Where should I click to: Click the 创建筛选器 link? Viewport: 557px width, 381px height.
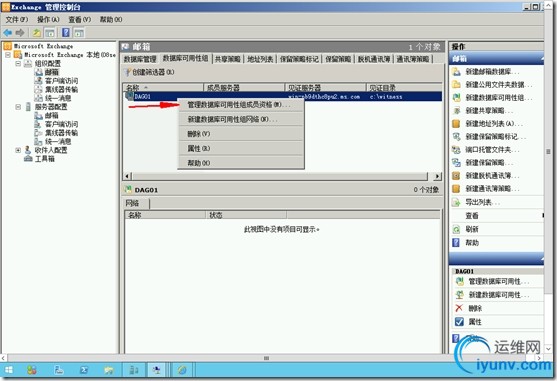click(153, 72)
